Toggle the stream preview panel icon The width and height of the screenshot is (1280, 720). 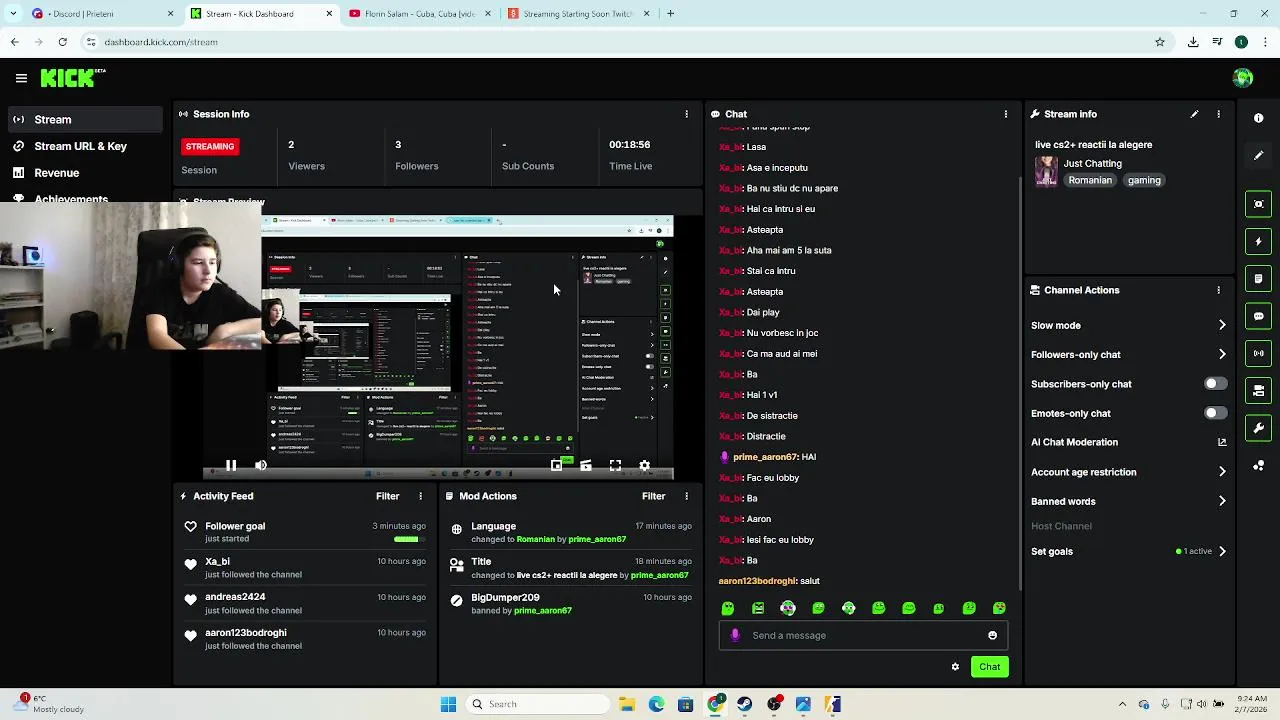[1259, 204]
